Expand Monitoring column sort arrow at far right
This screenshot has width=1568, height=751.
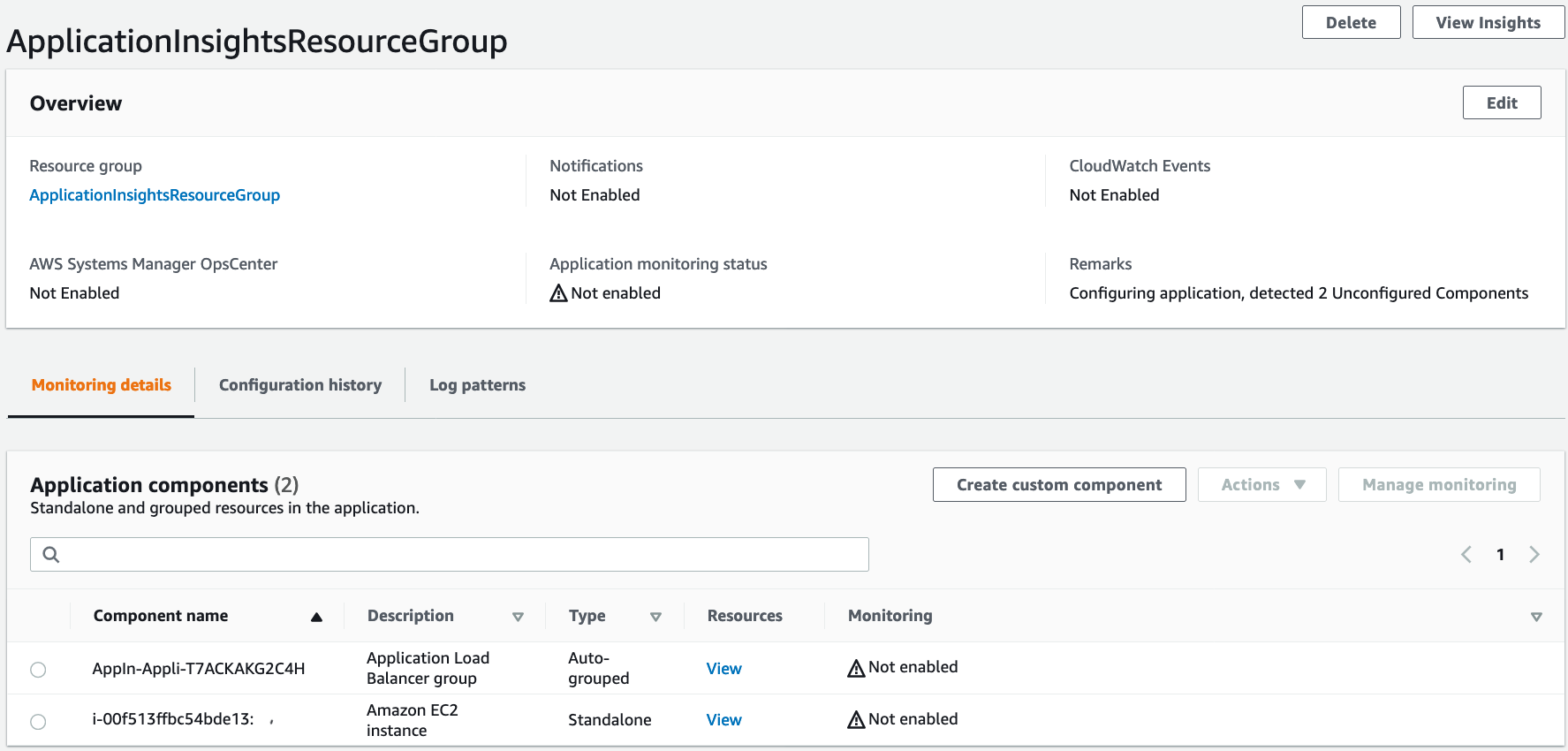point(1536,617)
